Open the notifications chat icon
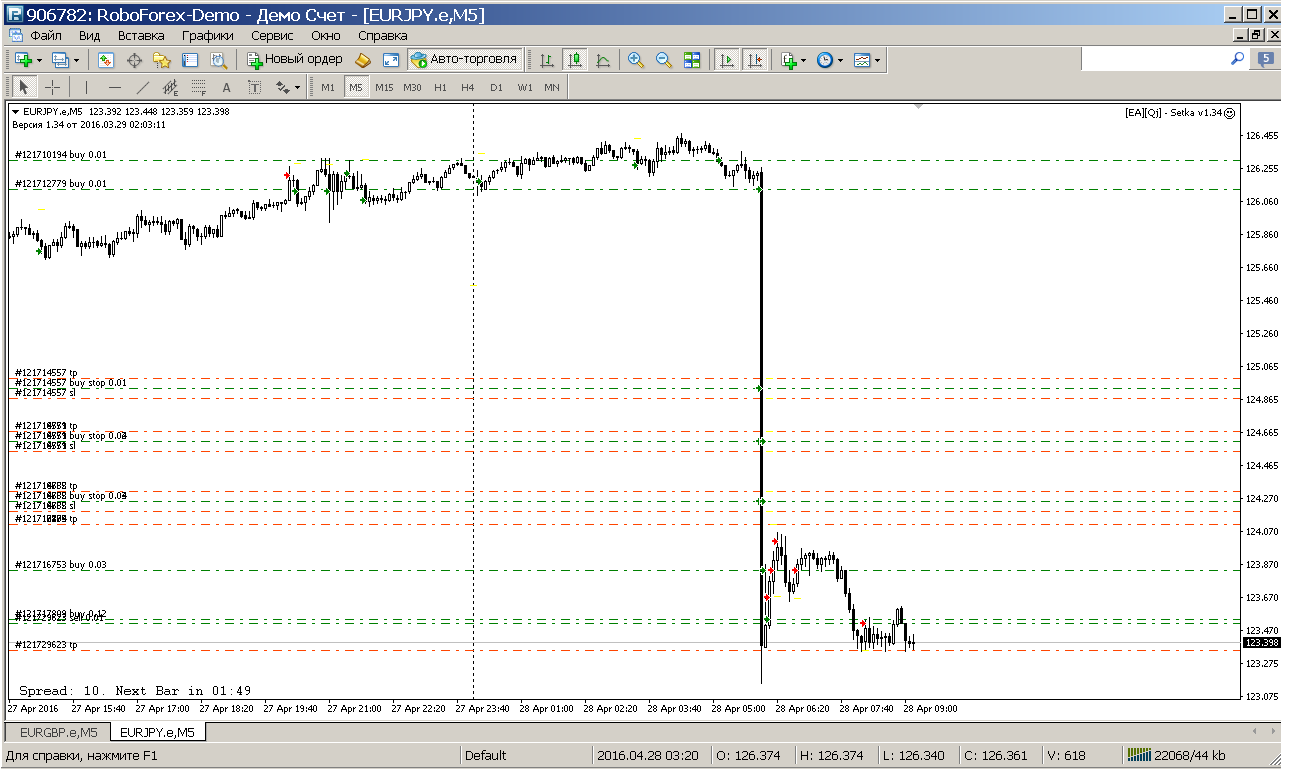Image resolution: width=1289 pixels, height=769 pixels. (x=1265, y=60)
